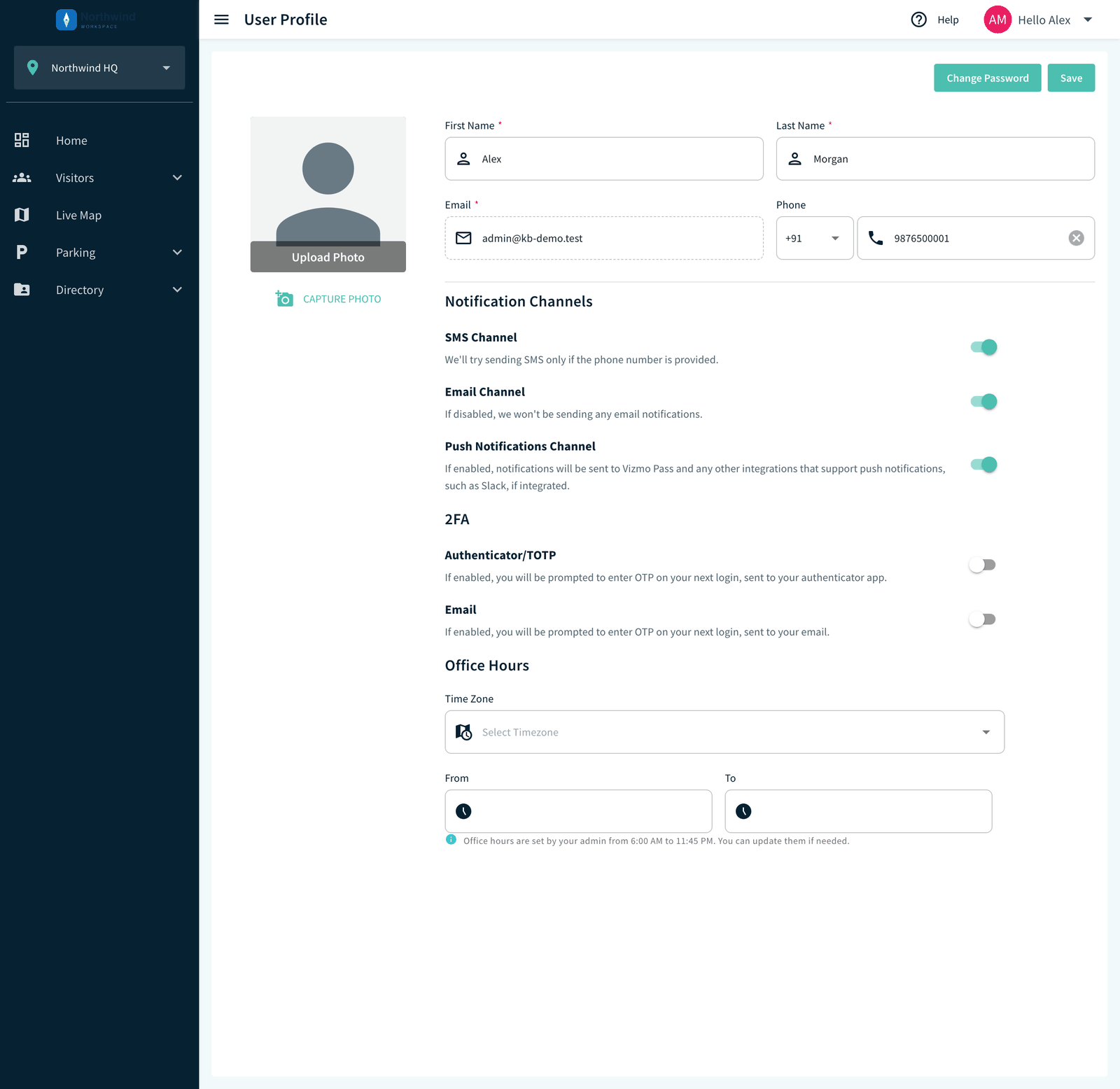This screenshot has width=1120, height=1089.
Task: Click the Live Map icon
Action: [x=22, y=215]
